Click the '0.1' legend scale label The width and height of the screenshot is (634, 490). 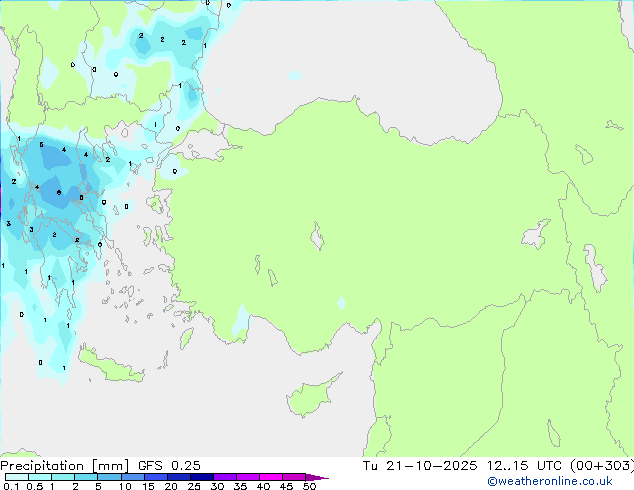[11, 486]
